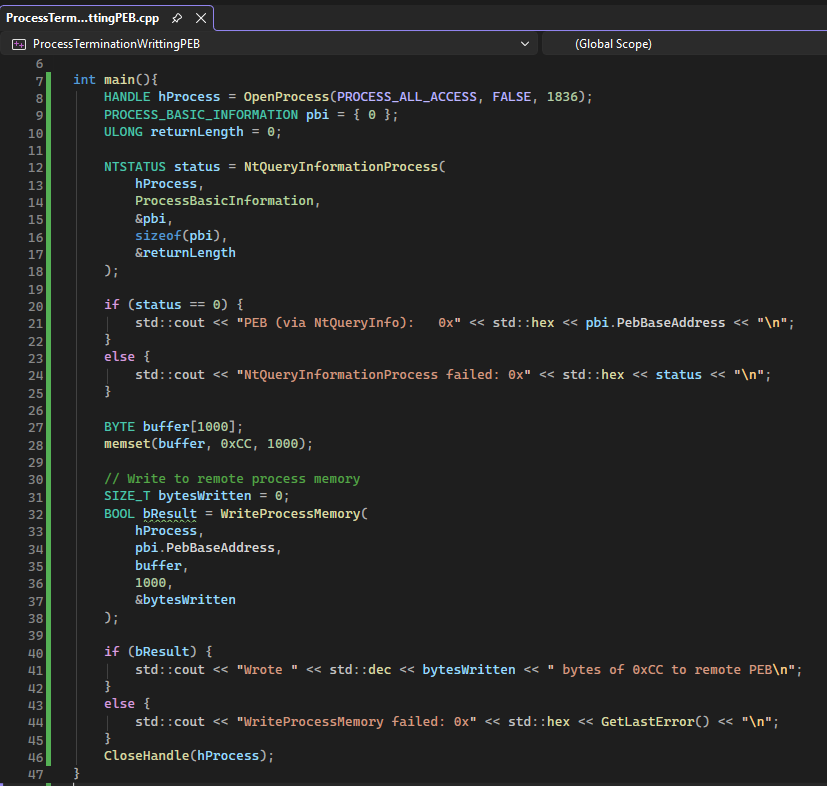Click the comment "Write to remote process memory"

(232, 478)
